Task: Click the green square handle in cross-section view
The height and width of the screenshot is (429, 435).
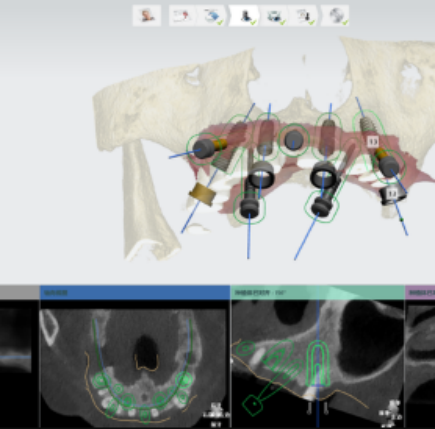Action: [253, 404]
